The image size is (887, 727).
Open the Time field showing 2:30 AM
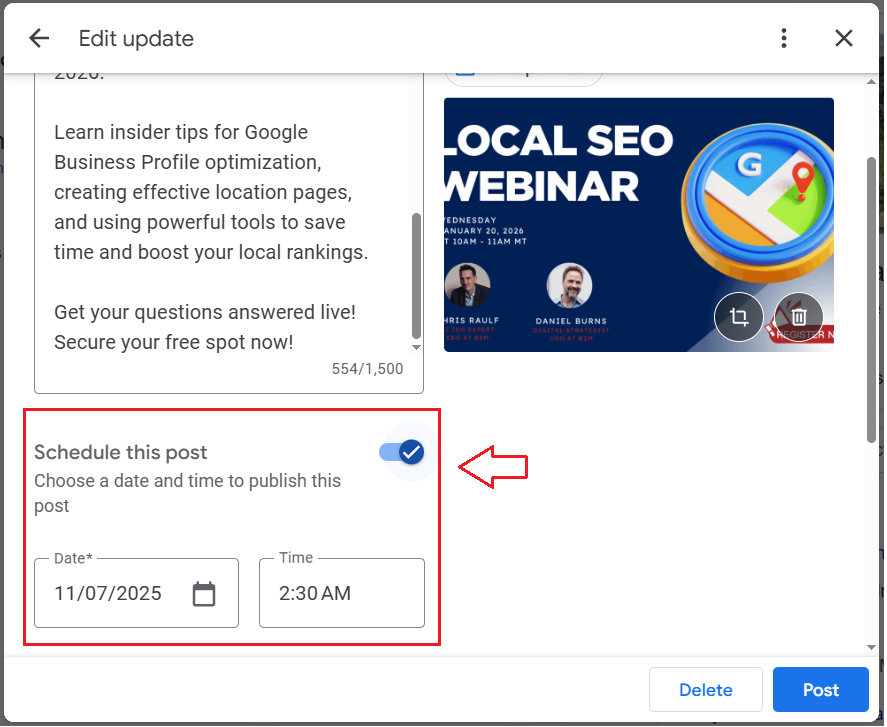coord(341,594)
